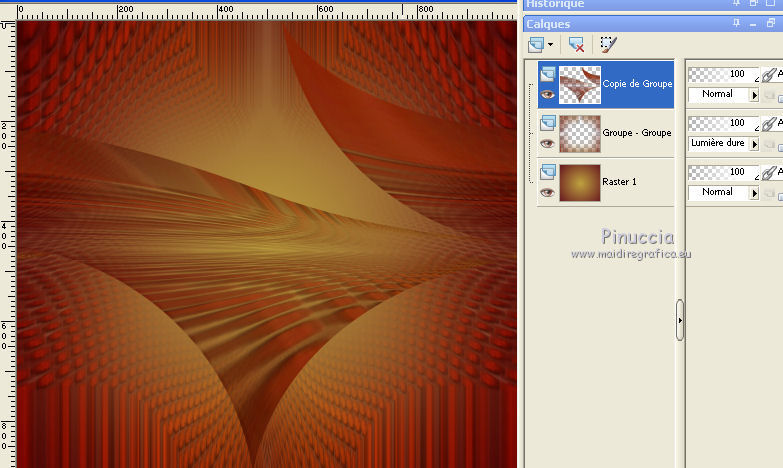The width and height of the screenshot is (783, 468).
Task: Adjust opacity slider of Raster 1 layer
Action: pyautogui.click(x=723, y=172)
